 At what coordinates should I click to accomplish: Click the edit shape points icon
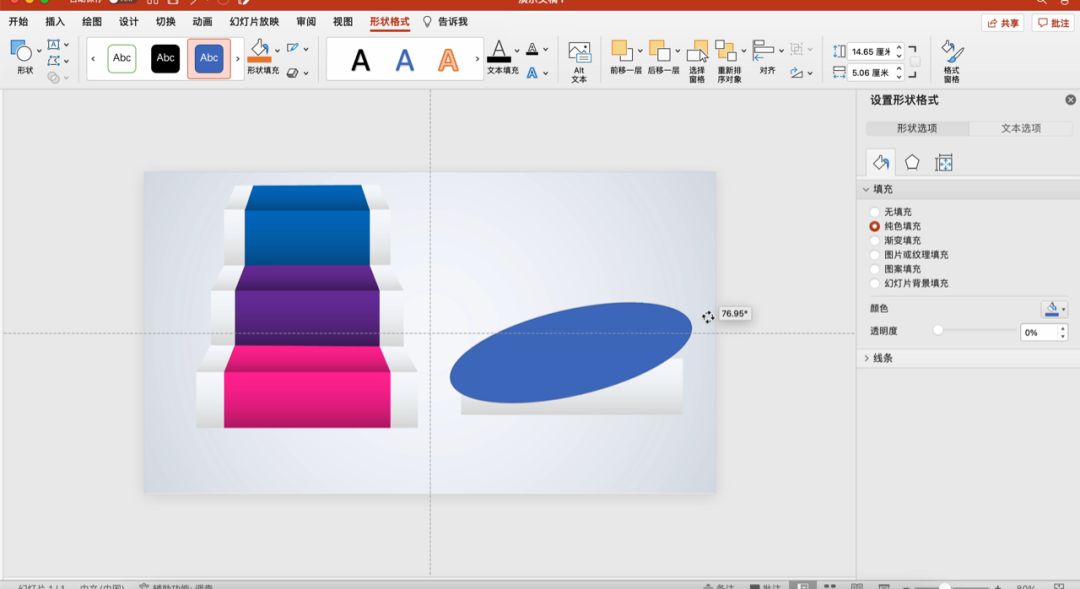click(x=54, y=61)
